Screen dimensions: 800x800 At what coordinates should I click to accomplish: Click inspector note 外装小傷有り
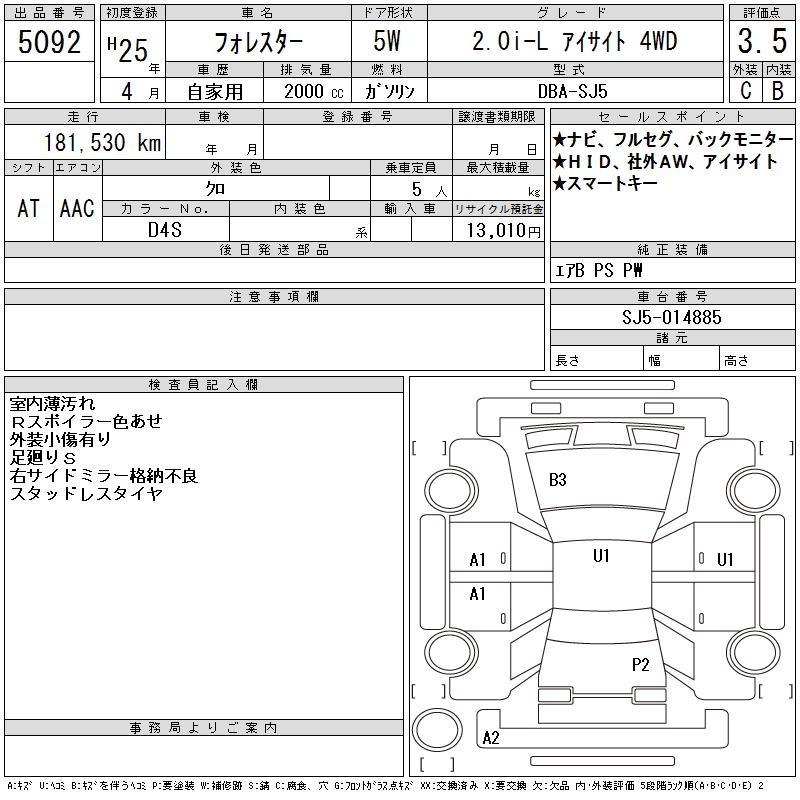[60, 439]
